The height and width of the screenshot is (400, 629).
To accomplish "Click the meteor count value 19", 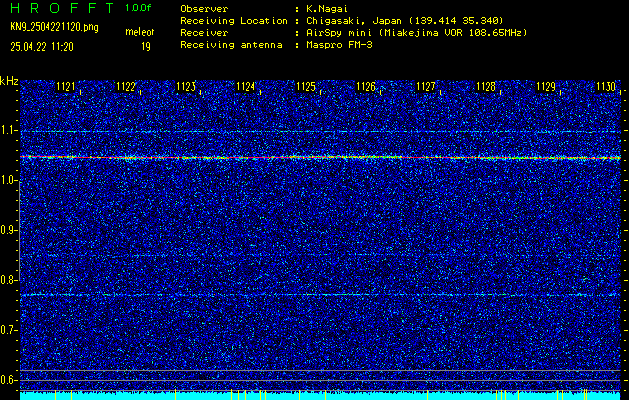I will pyautogui.click(x=146, y=47).
